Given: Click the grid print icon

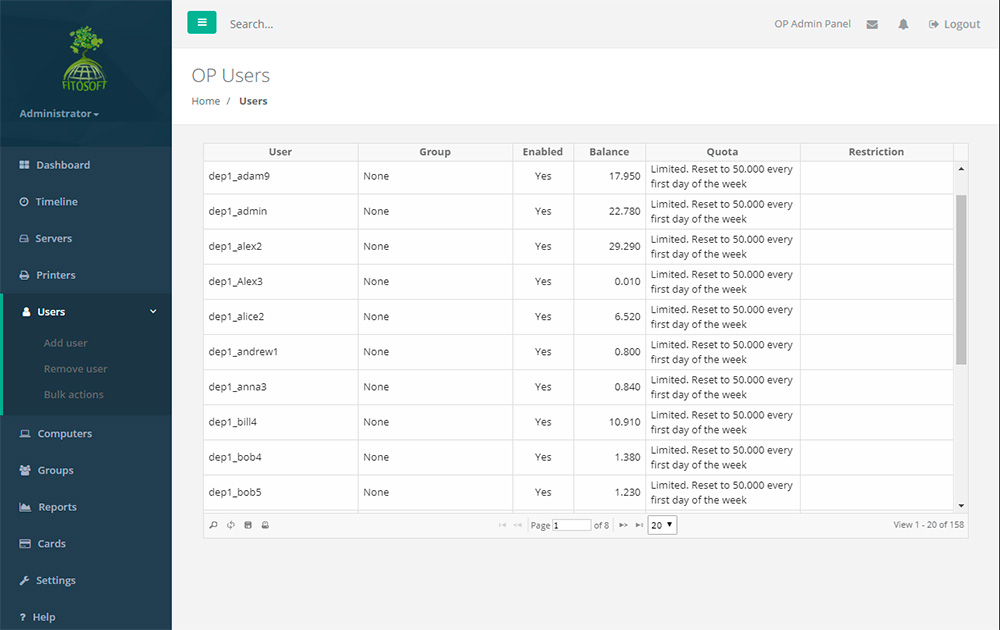Looking at the screenshot, I should [265, 525].
